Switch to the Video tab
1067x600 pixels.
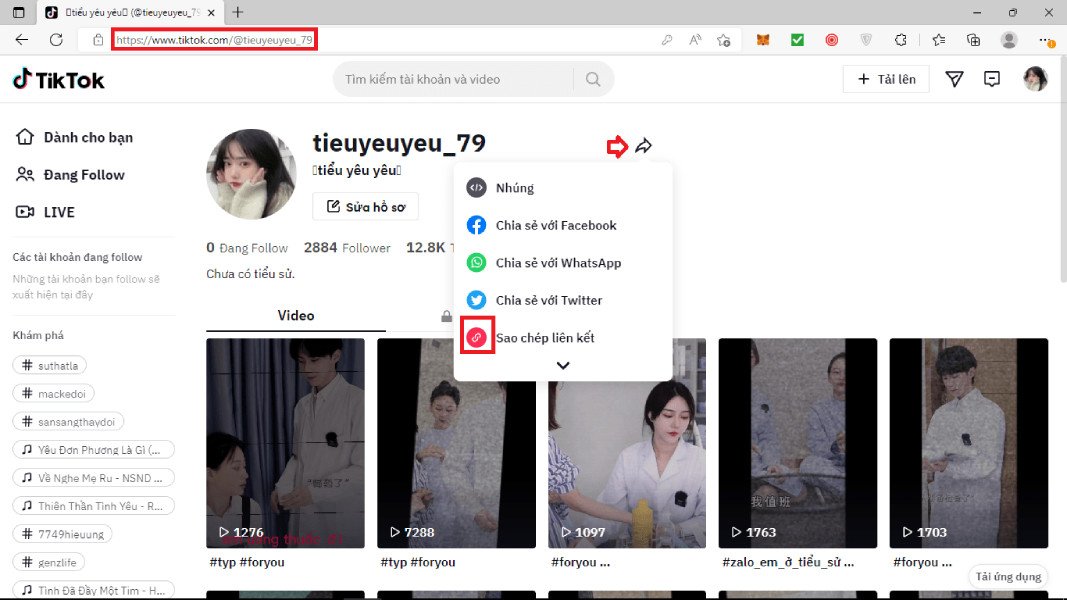tap(295, 315)
